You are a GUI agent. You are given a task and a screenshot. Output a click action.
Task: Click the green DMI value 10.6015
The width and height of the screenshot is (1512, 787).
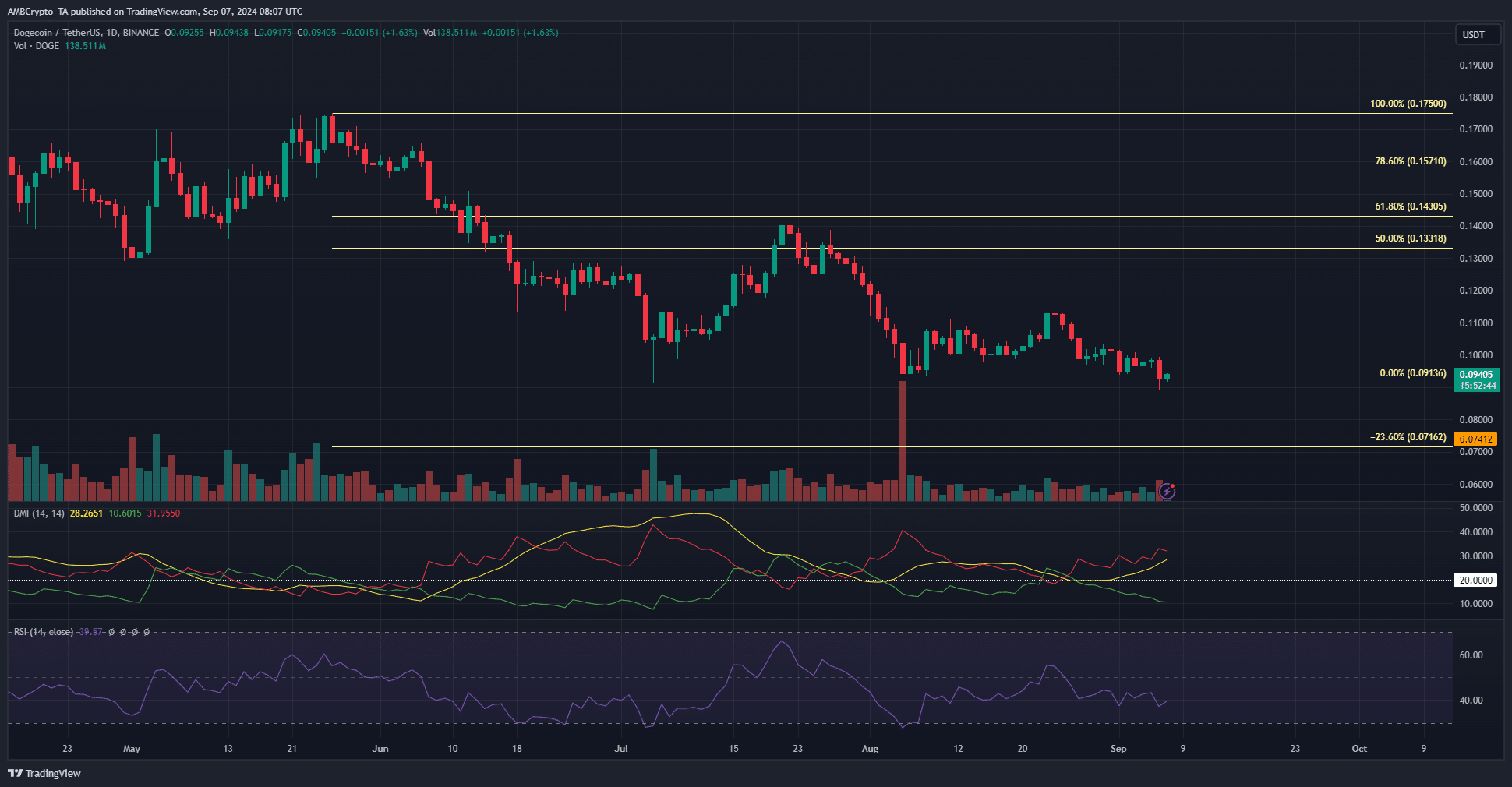125,513
